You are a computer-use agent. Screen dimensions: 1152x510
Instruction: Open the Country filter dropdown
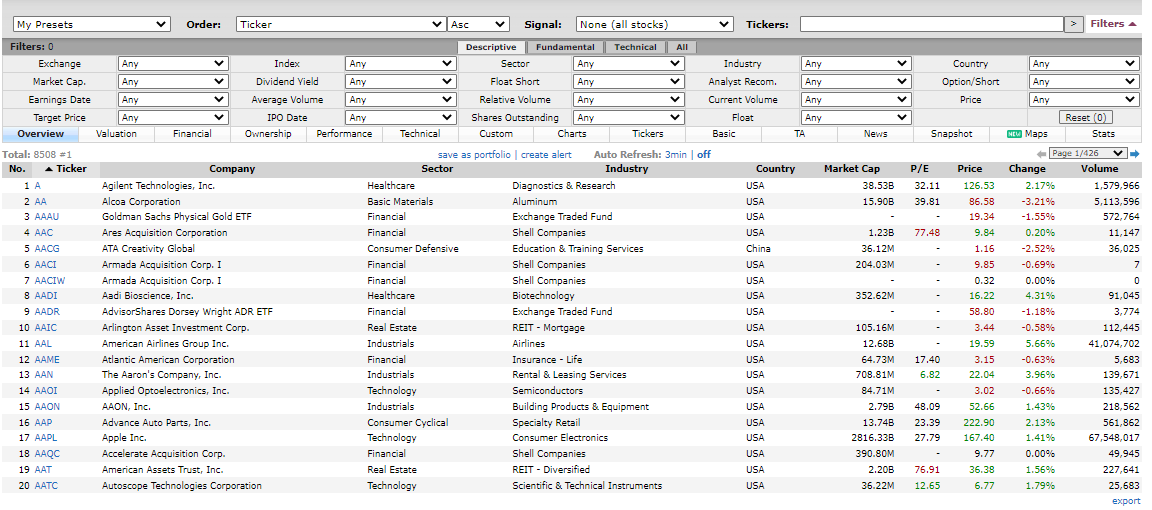(1084, 64)
